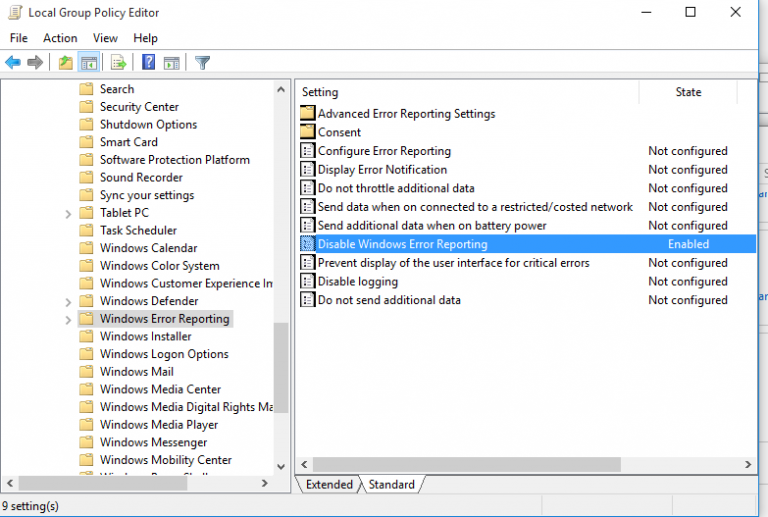Select Windows Installer in the tree

pos(146,337)
